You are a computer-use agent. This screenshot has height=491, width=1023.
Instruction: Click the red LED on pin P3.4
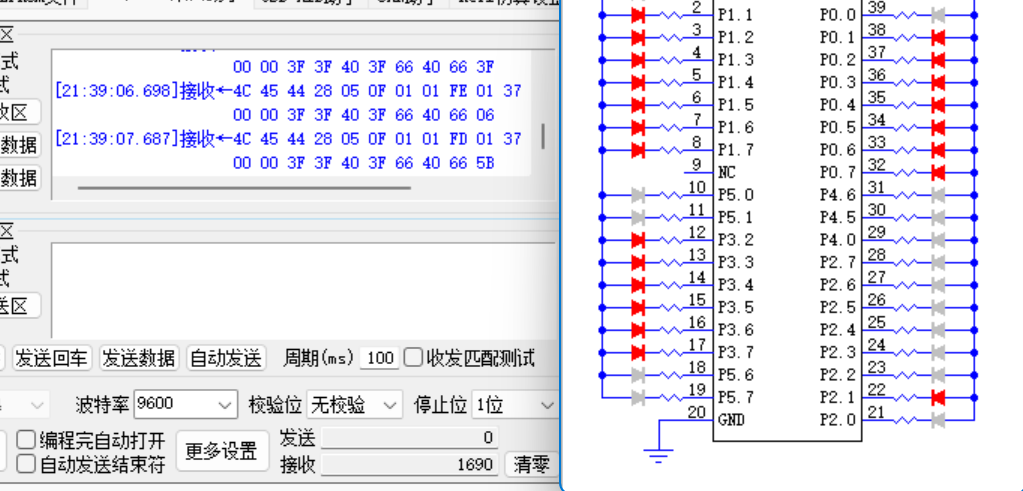click(x=638, y=285)
